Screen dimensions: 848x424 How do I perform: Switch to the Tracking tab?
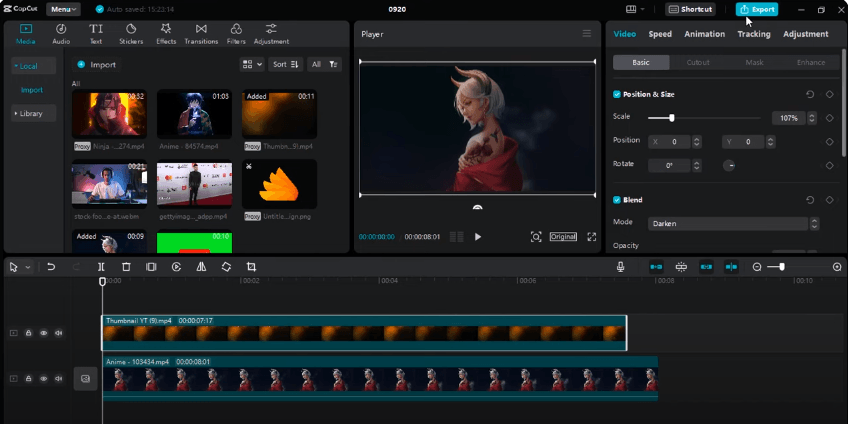tap(753, 34)
